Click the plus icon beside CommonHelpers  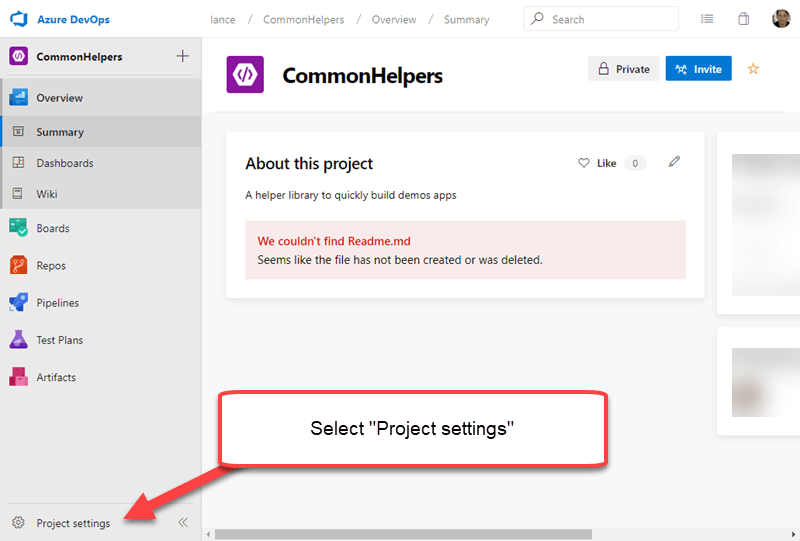pos(182,56)
